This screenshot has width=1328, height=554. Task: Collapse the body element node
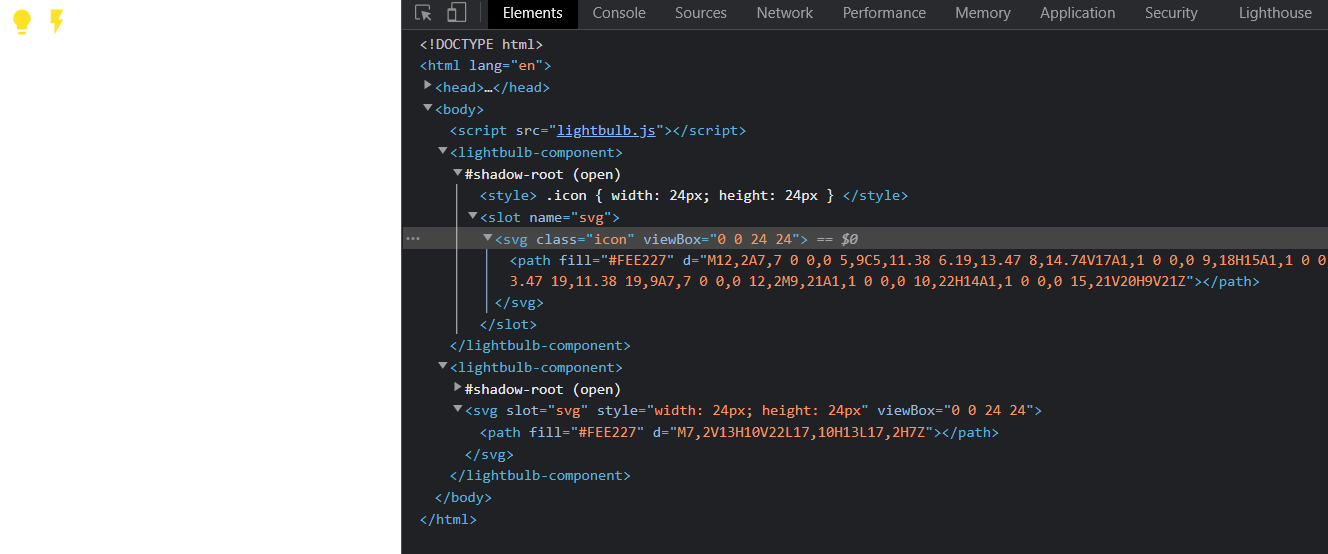(x=428, y=108)
